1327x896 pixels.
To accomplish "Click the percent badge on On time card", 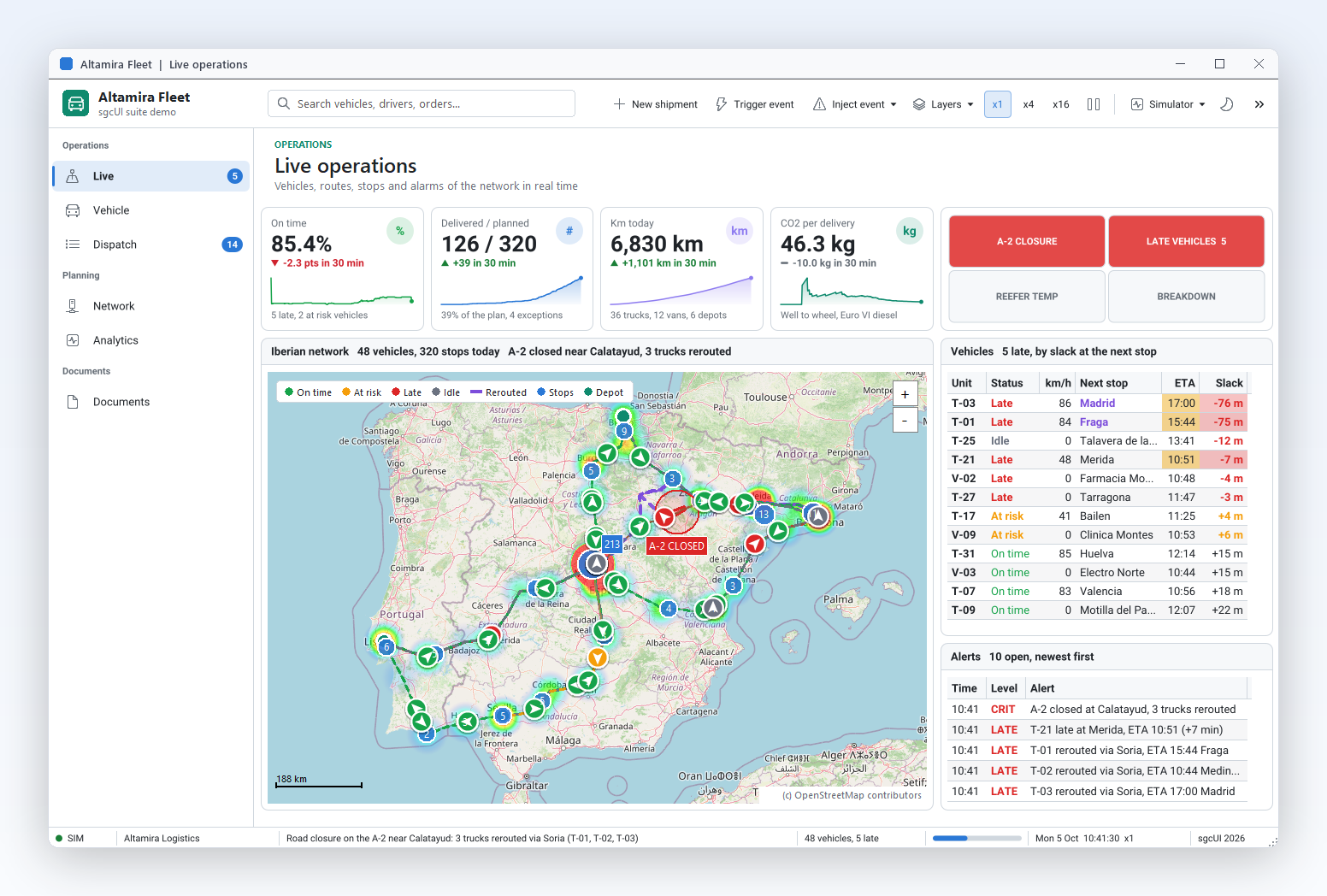I will (400, 231).
